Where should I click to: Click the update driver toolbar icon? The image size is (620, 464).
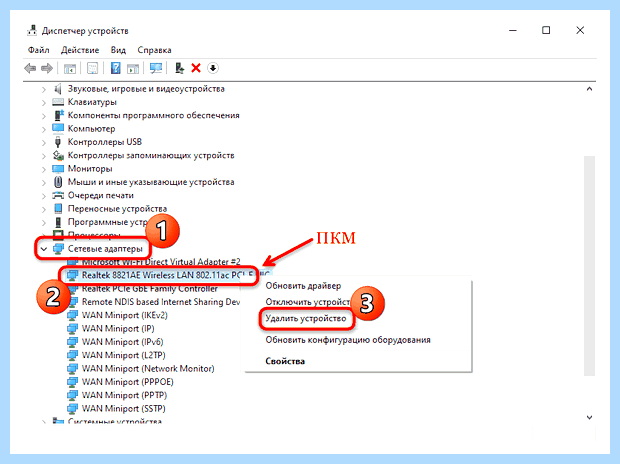coord(179,68)
